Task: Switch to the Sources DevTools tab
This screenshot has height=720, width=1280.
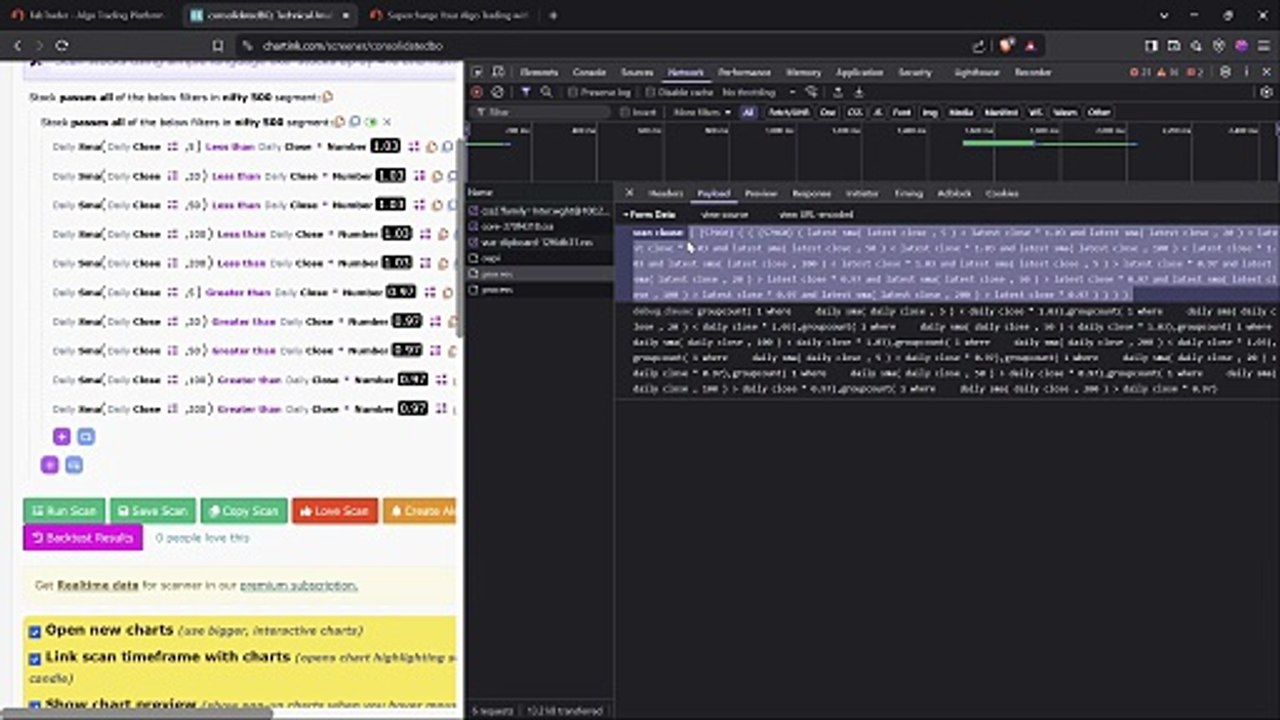Action: (x=636, y=72)
